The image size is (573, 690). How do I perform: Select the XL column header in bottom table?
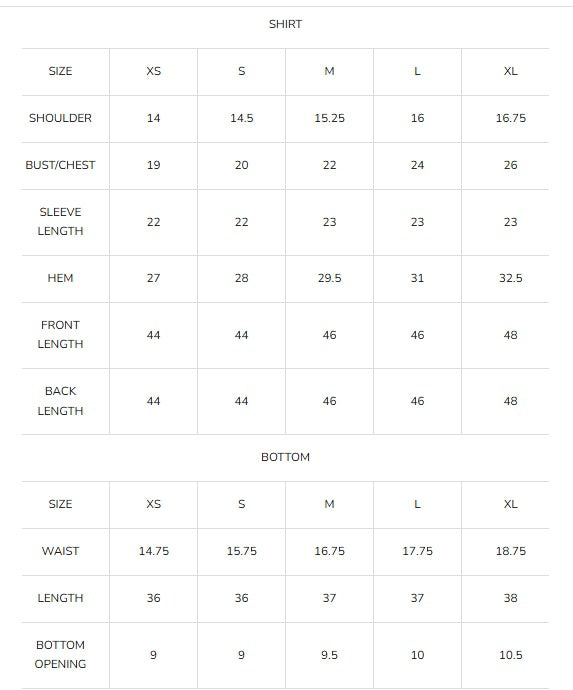pyautogui.click(x=511, y=504)
